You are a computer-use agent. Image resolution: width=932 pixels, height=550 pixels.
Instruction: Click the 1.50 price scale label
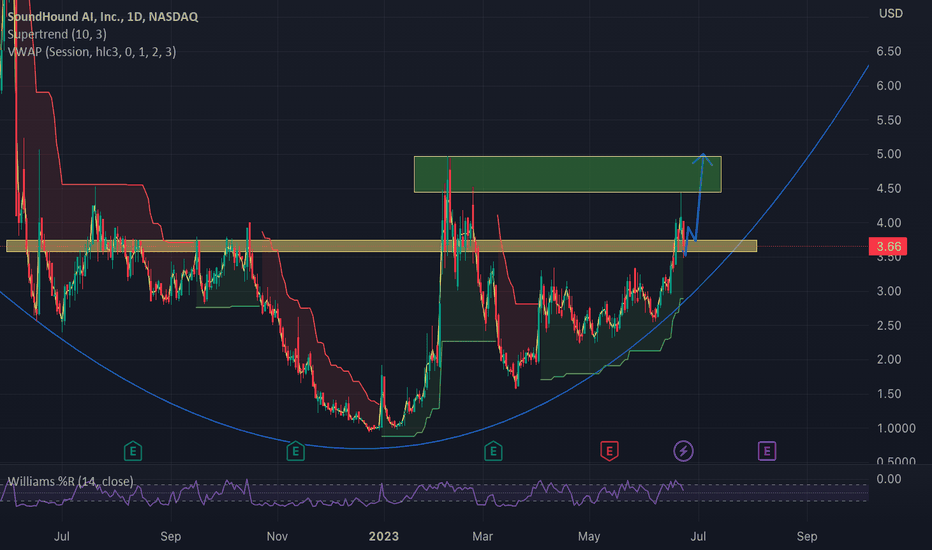(889, 394)
